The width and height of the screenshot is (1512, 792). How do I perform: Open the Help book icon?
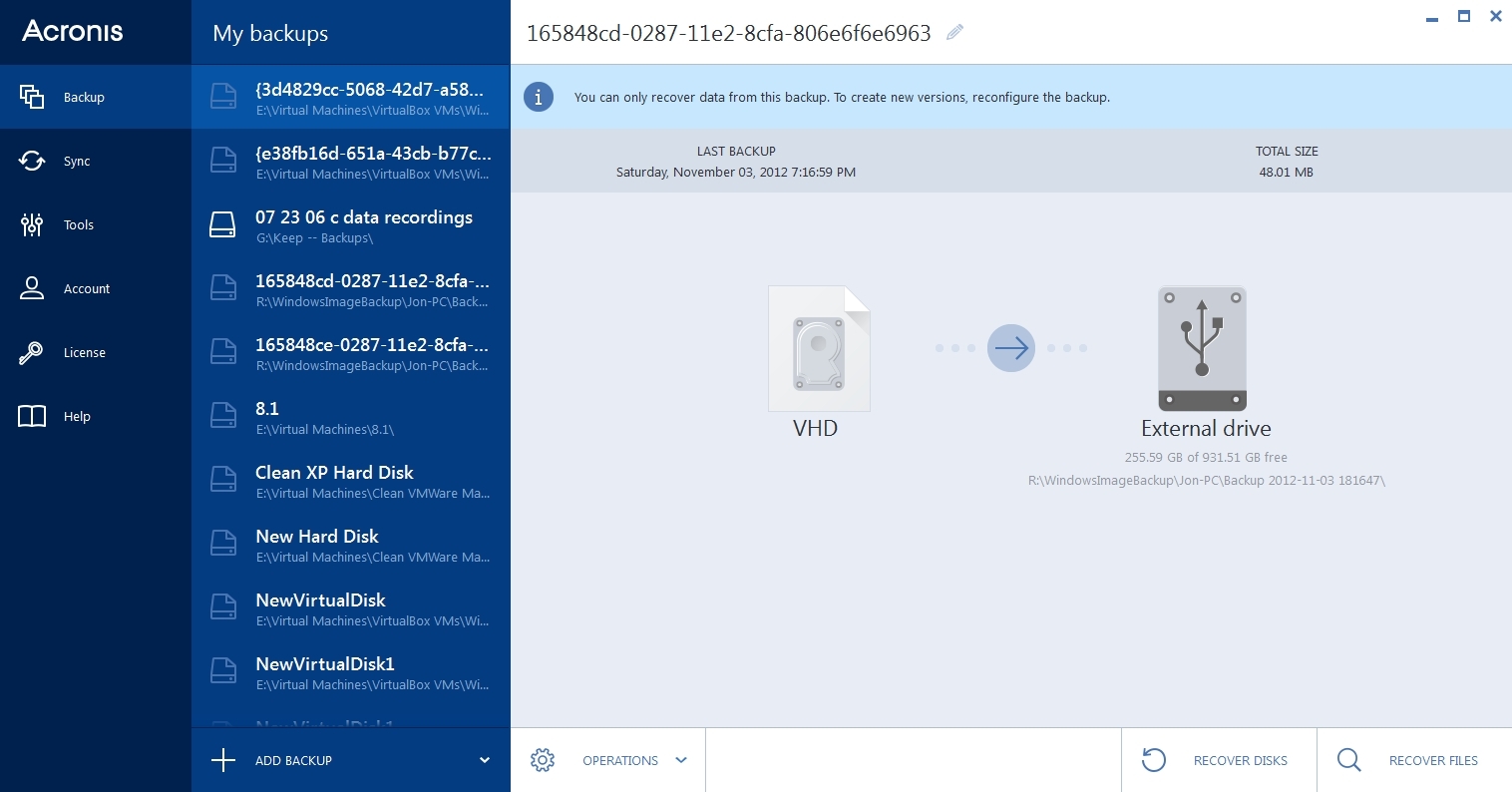[32, 416]
